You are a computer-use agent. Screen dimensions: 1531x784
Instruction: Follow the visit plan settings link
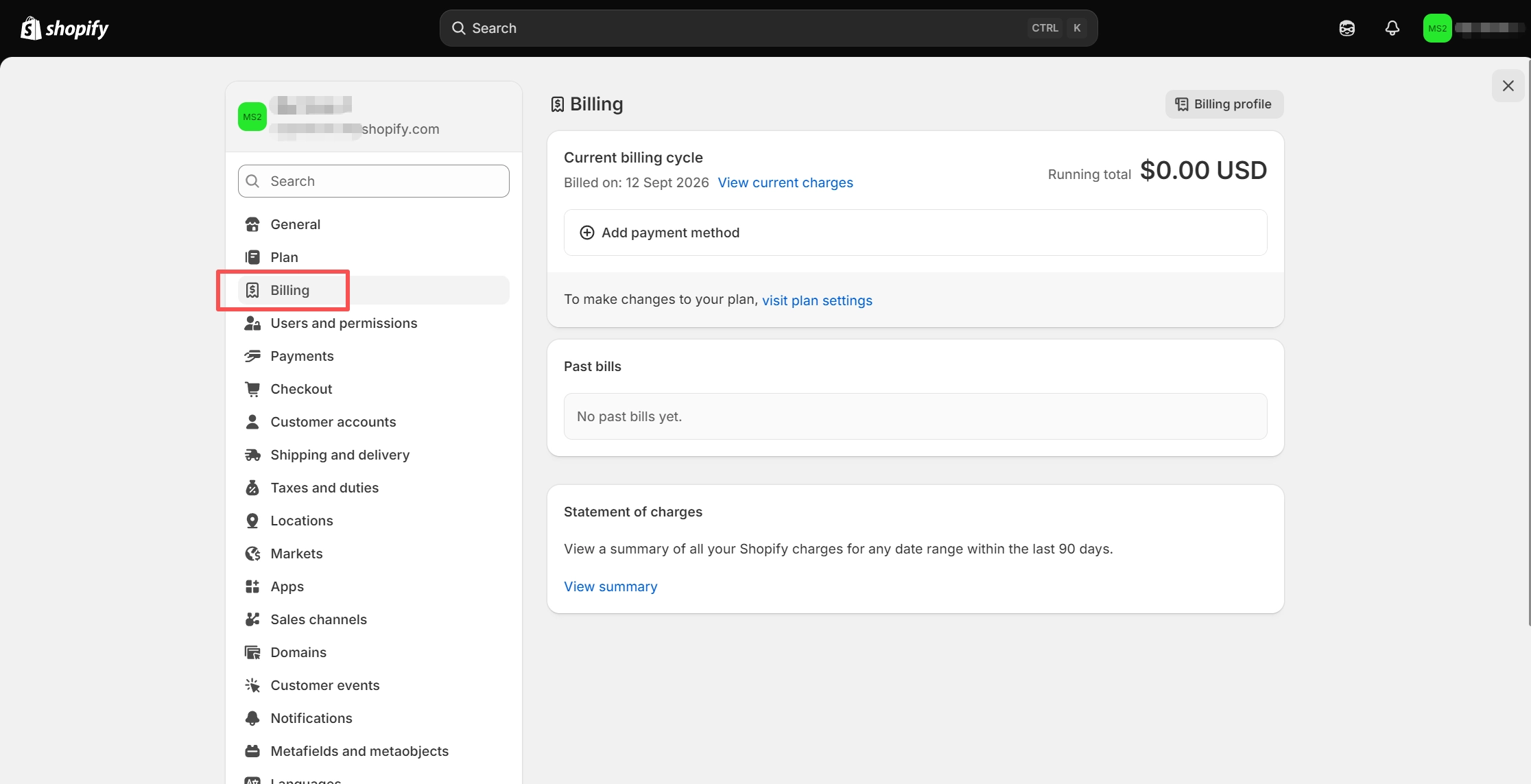coord(817,300)
